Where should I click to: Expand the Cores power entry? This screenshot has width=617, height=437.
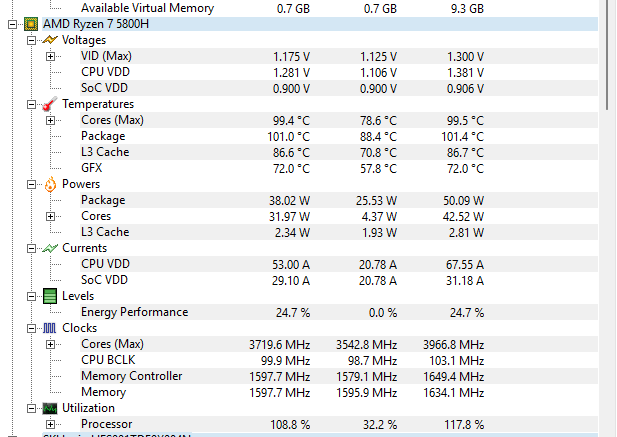tap(50, 216)
